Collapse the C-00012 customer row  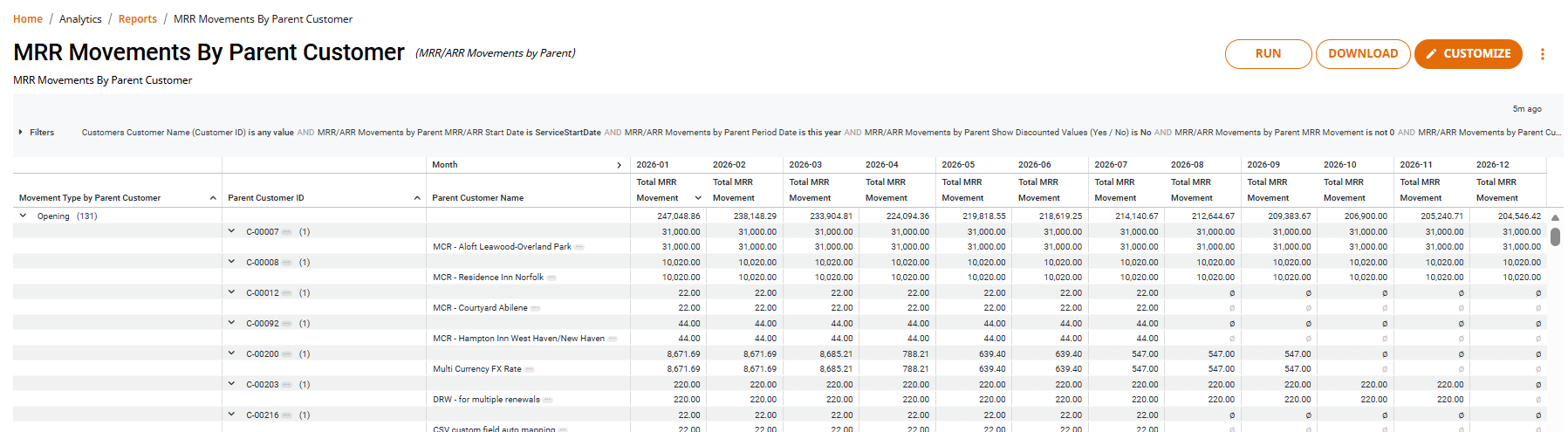pos(232,292)
